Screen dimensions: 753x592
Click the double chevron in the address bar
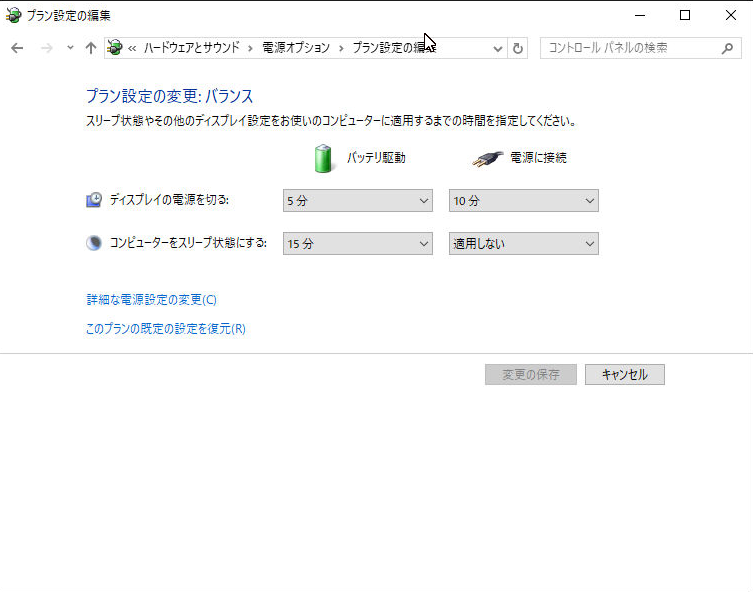132,48
